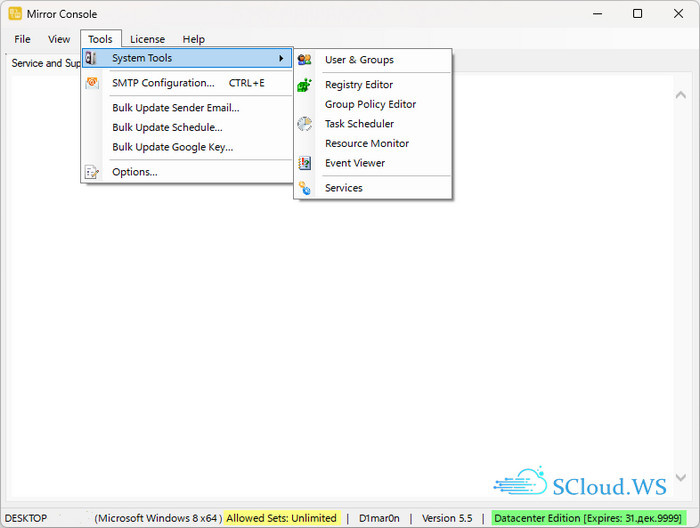The image size is (700, 528).
Task: Open the View menu
Action: point(59,39)
